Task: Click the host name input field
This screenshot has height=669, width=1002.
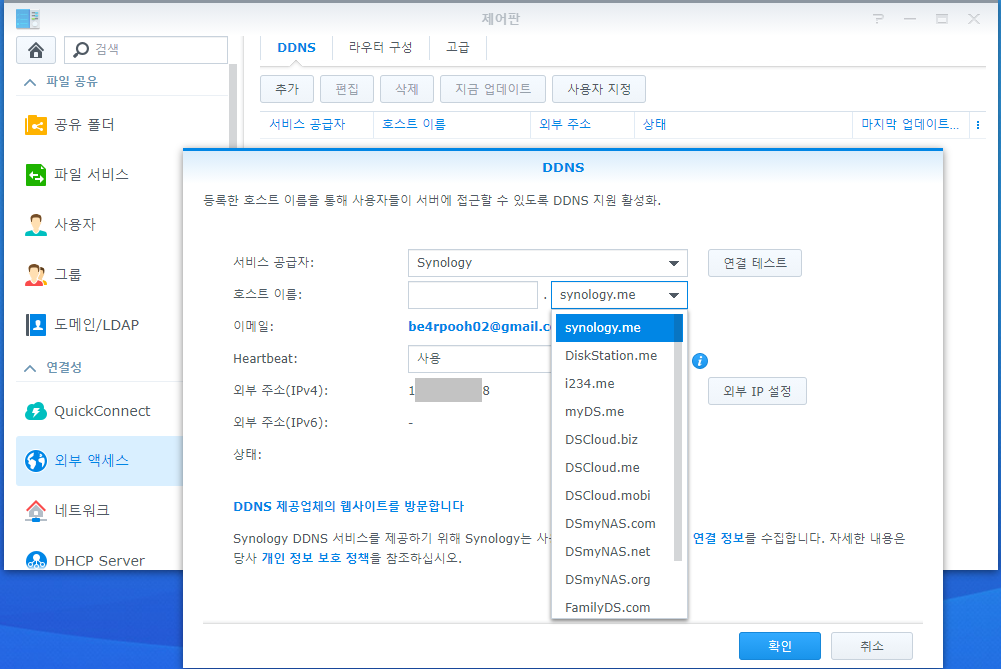Action: tap(473, 295)
